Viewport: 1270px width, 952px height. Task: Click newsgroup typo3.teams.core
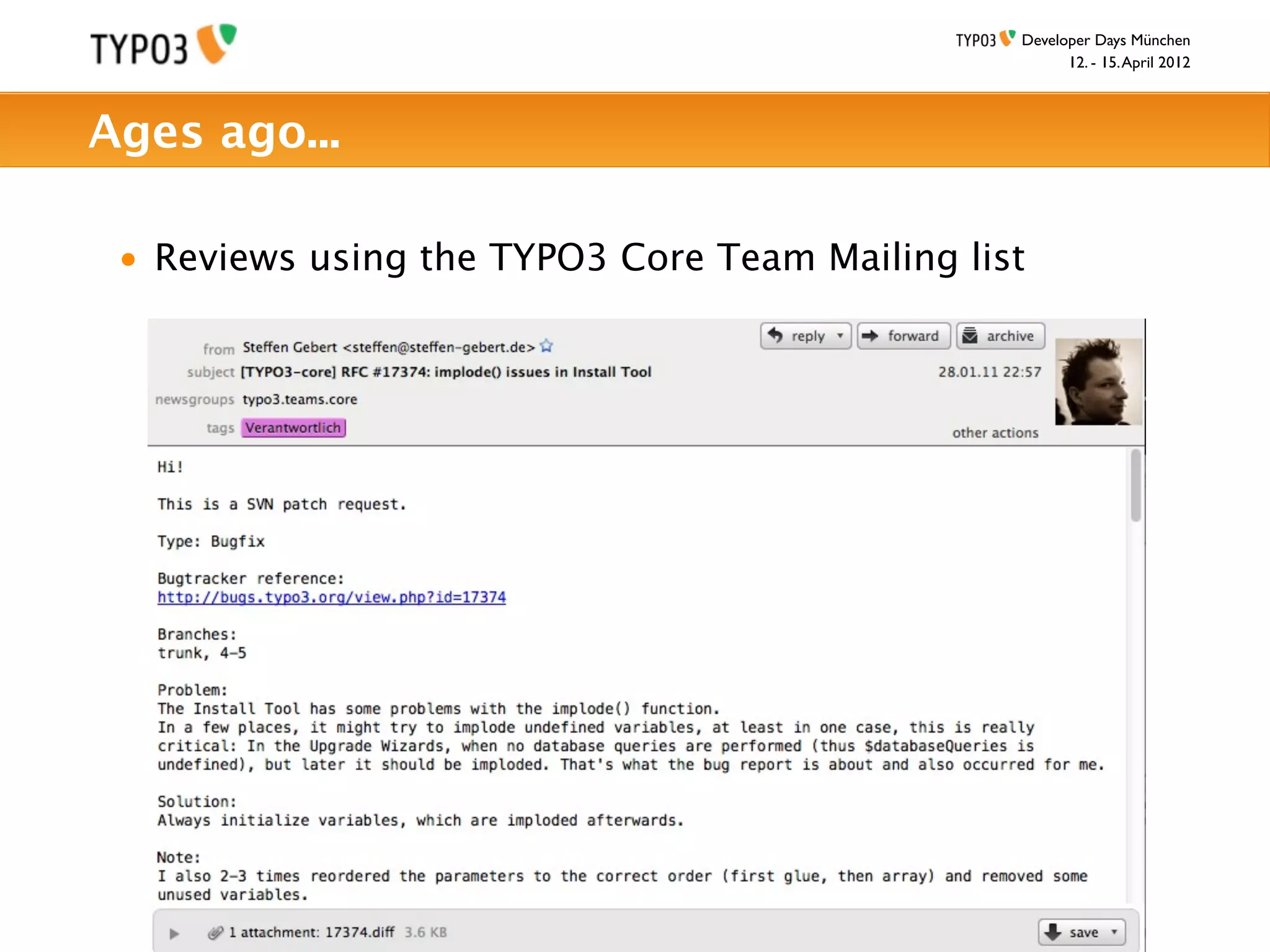click(x=300, y=399)
